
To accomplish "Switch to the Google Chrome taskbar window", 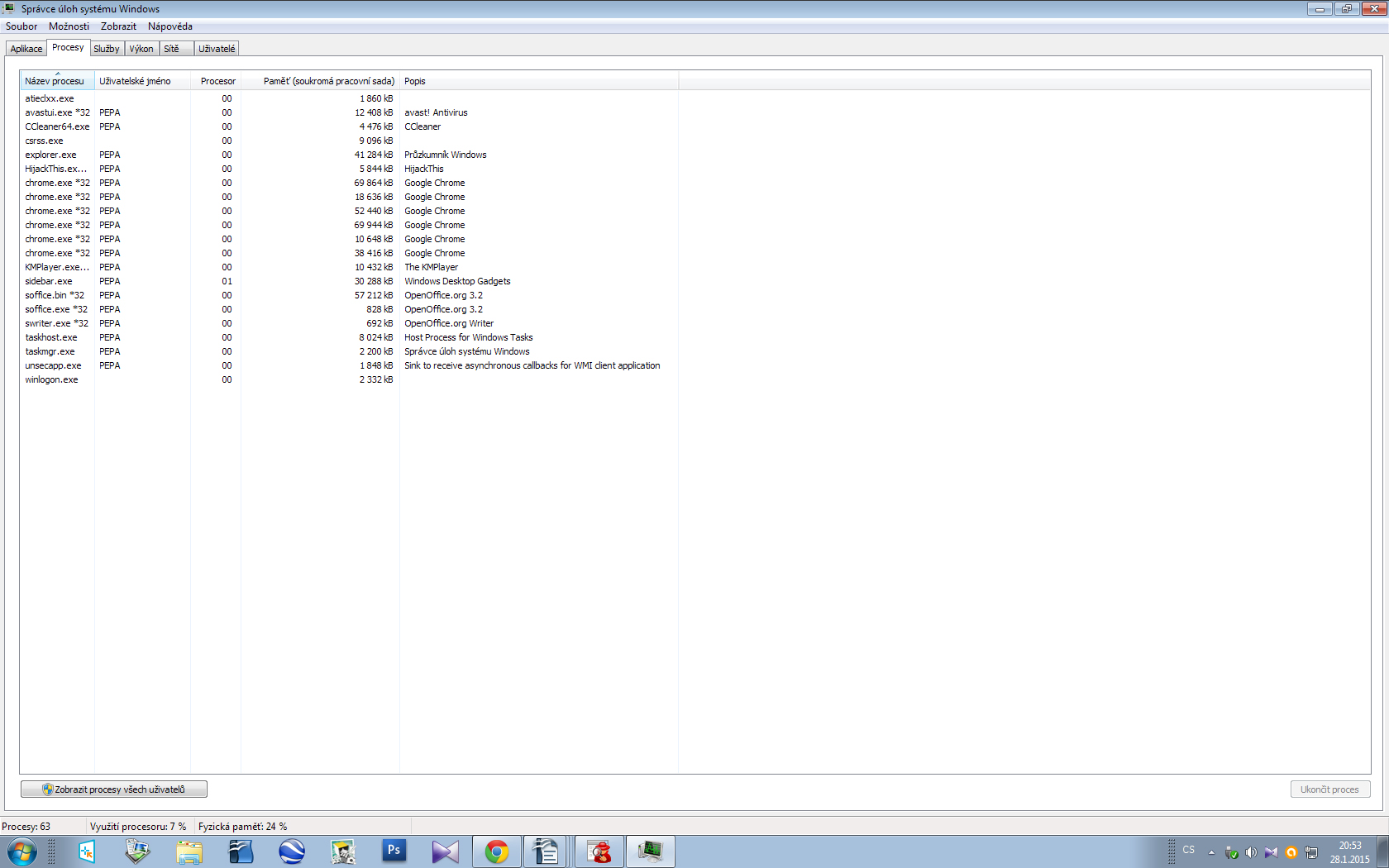I will pos(497,851).
